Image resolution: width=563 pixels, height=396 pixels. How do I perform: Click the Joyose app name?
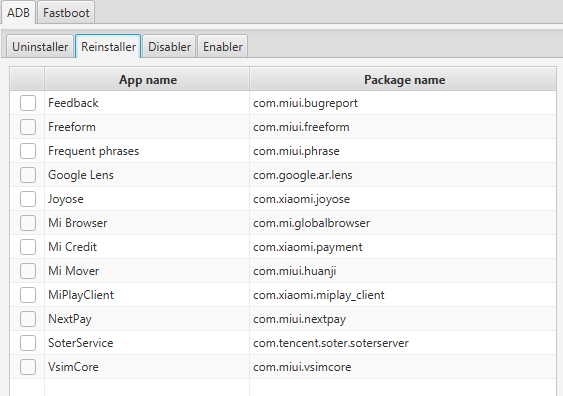tap(66, 199)
